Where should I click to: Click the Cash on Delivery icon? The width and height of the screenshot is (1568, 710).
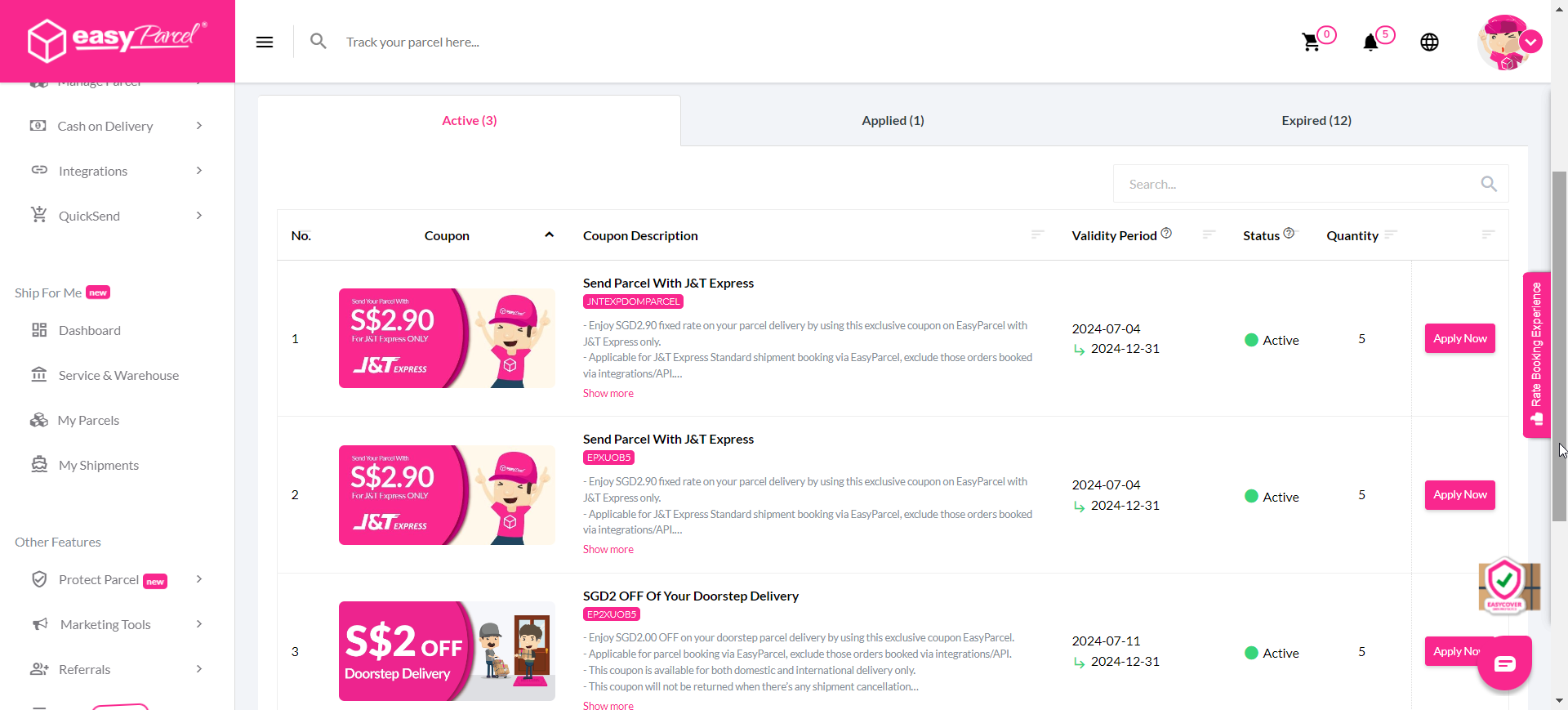(38, 126)
